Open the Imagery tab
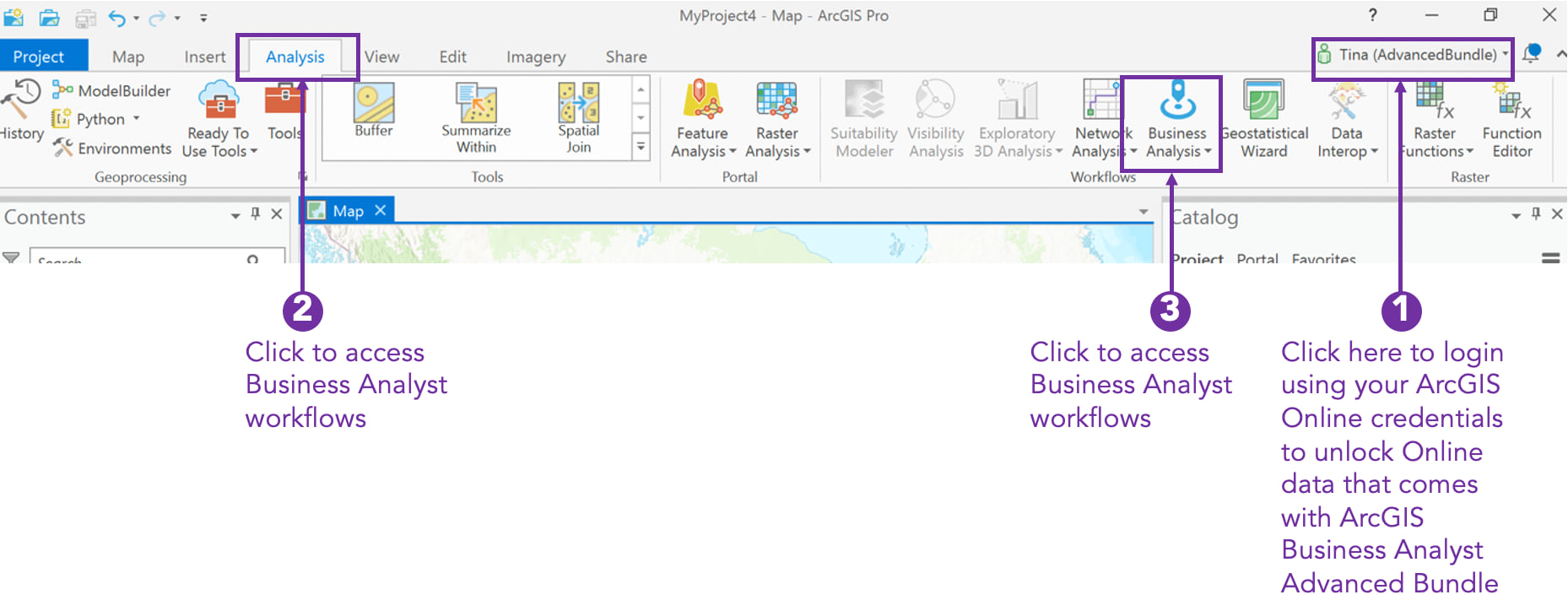The width and height of the screenshot is (1568, 611). click(x=536, y=57)
